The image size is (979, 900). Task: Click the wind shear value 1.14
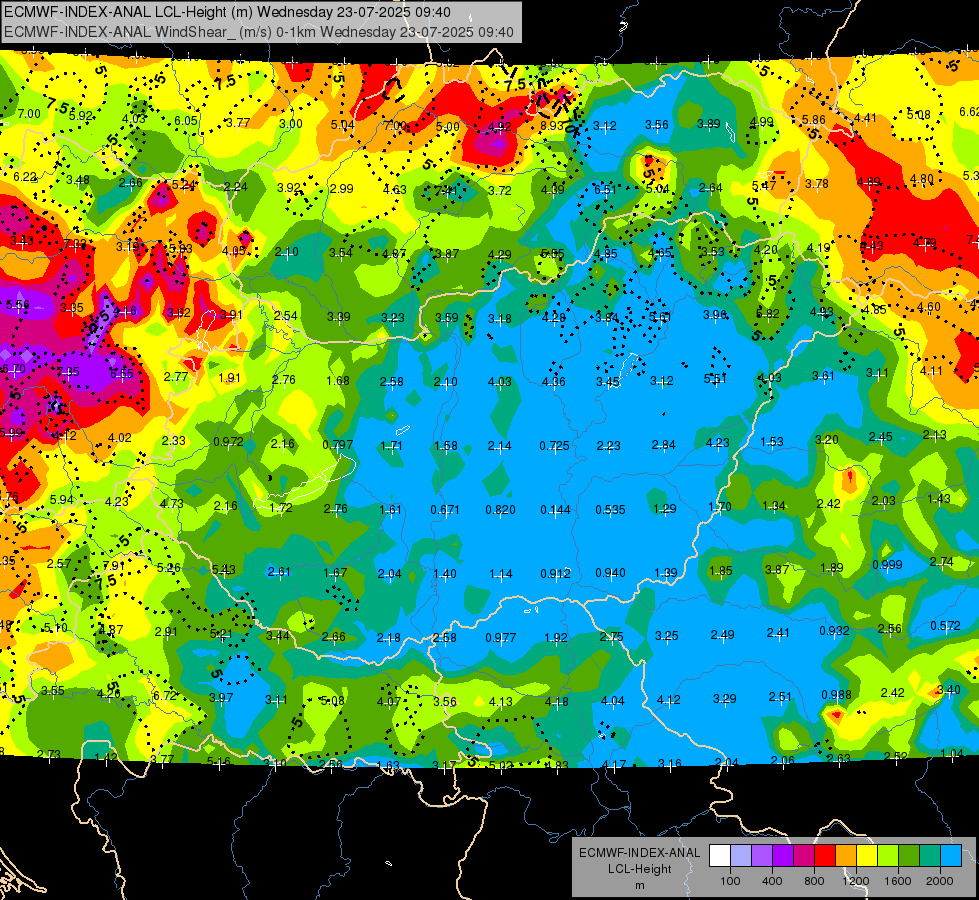tap(500, 574)
